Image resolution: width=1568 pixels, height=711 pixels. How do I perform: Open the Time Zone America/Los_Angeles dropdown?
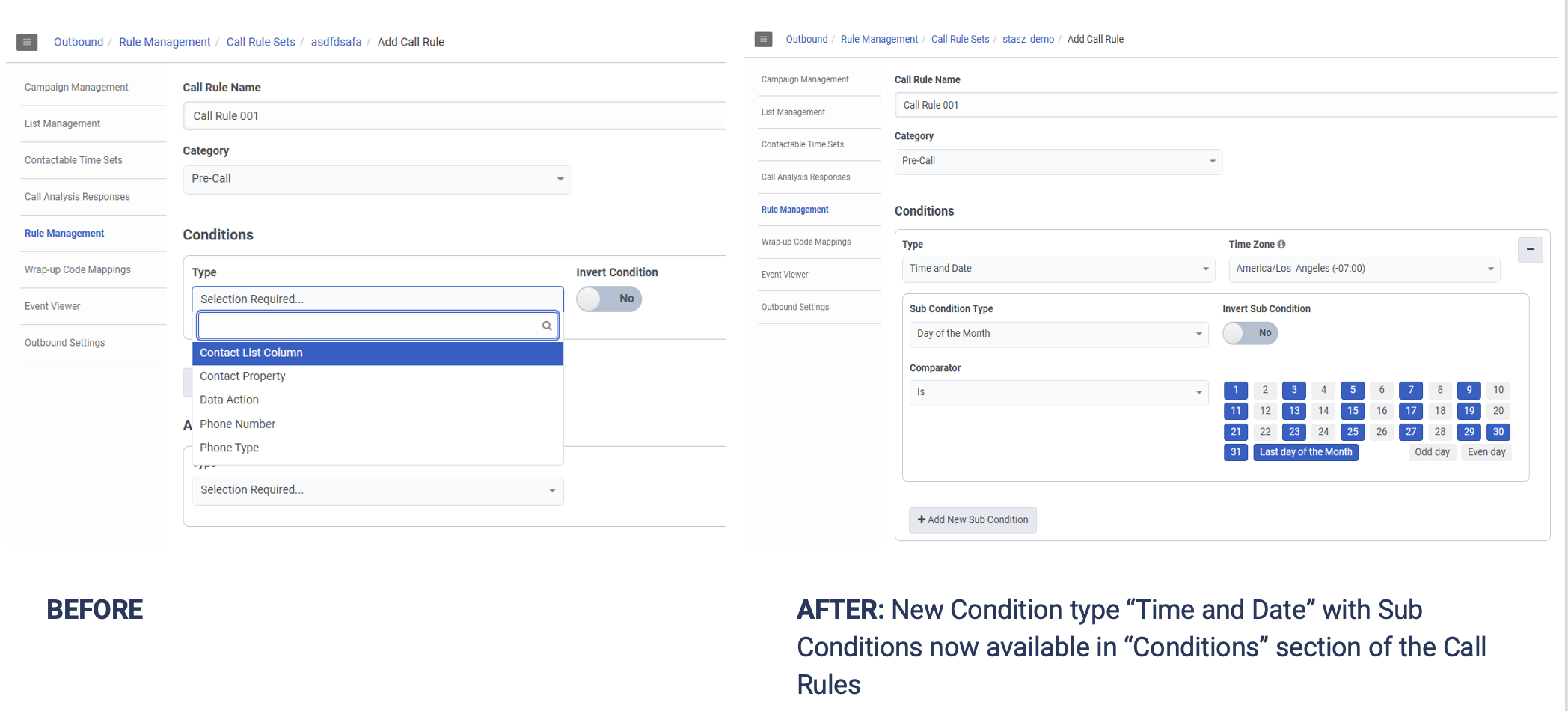click(1364, 269)
